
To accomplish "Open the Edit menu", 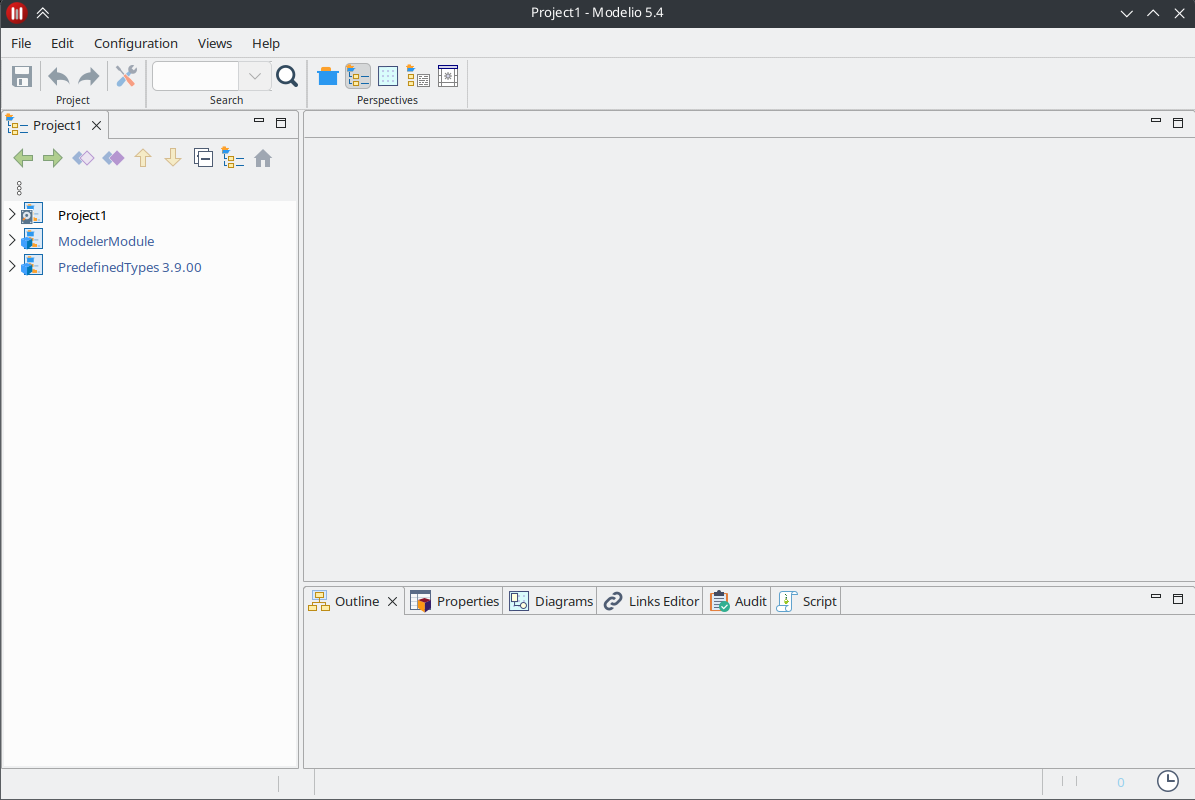I will pos(62,43).
